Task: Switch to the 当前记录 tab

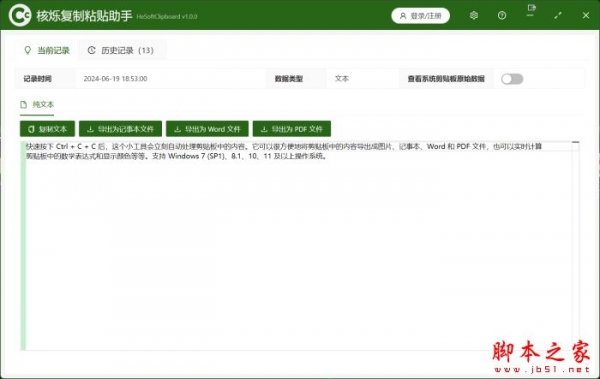Action: (x=47, y=50)
